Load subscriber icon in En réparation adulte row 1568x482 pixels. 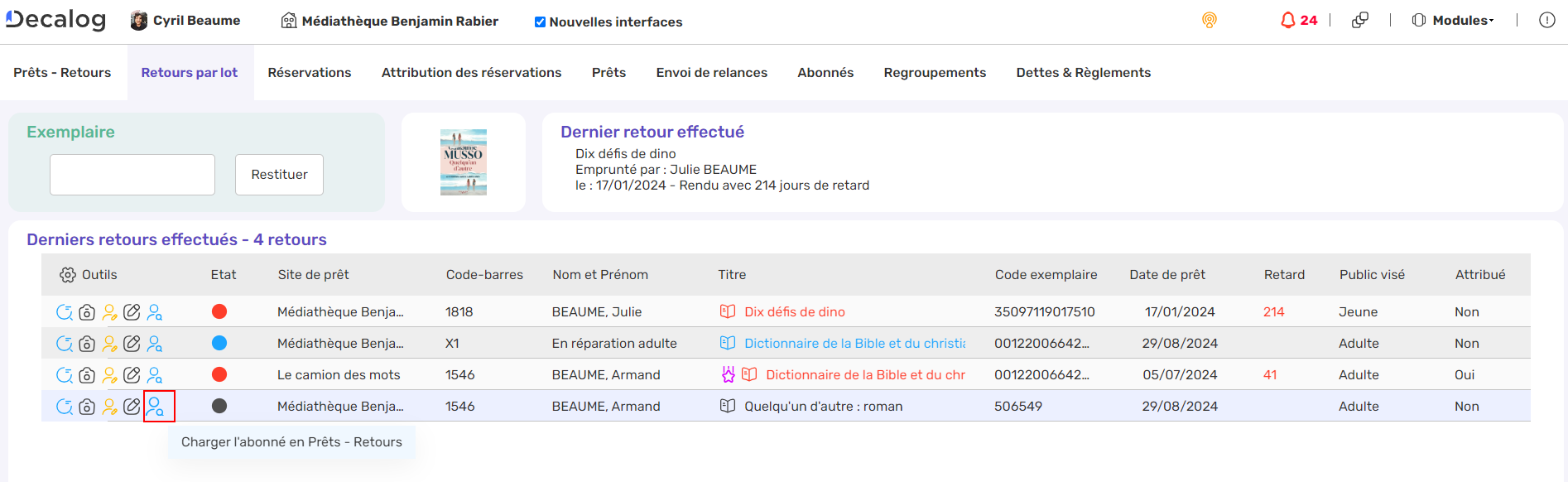coord(155,344)
